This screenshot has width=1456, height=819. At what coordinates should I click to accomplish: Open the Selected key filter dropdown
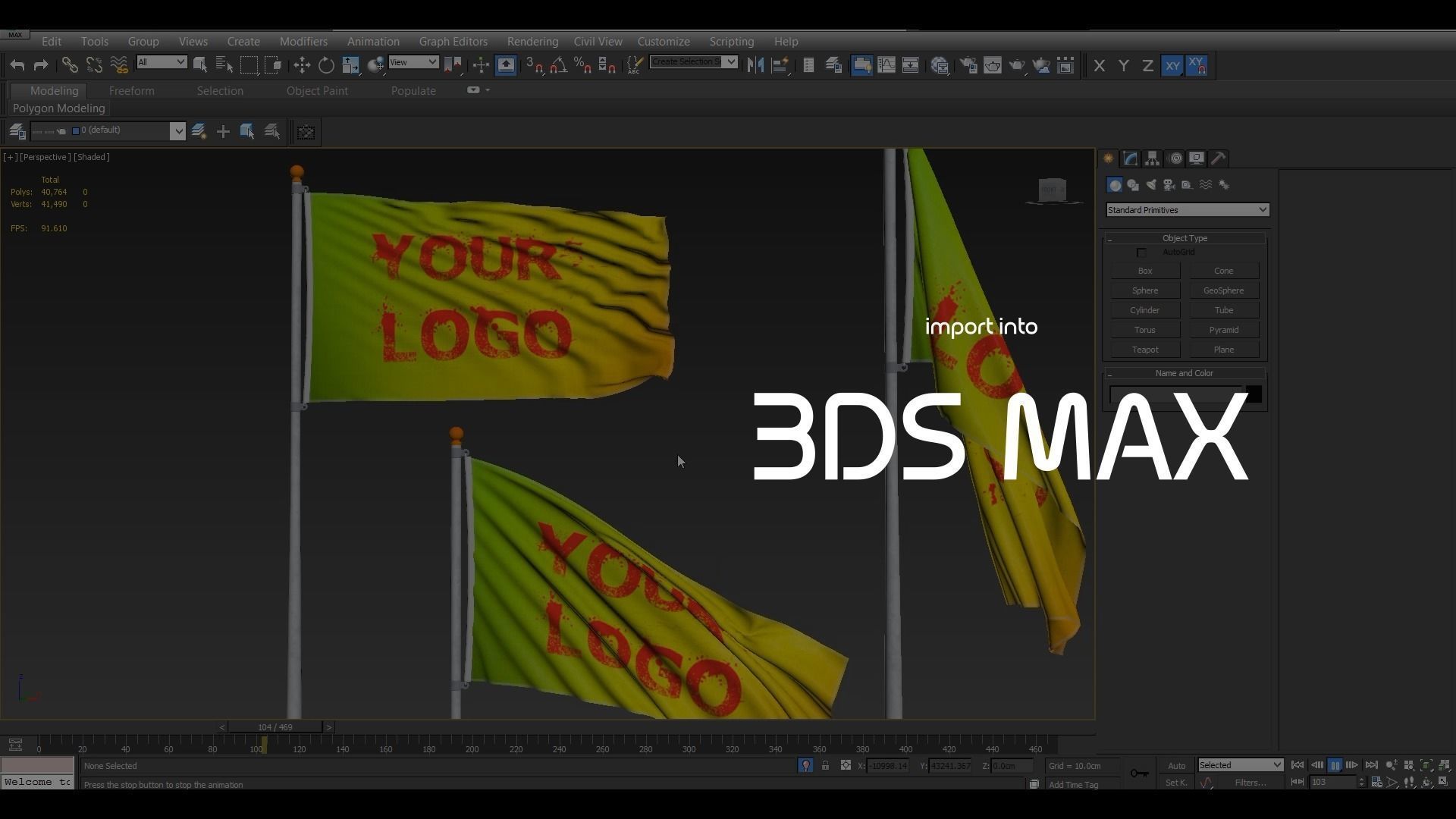pos(1240,765)
